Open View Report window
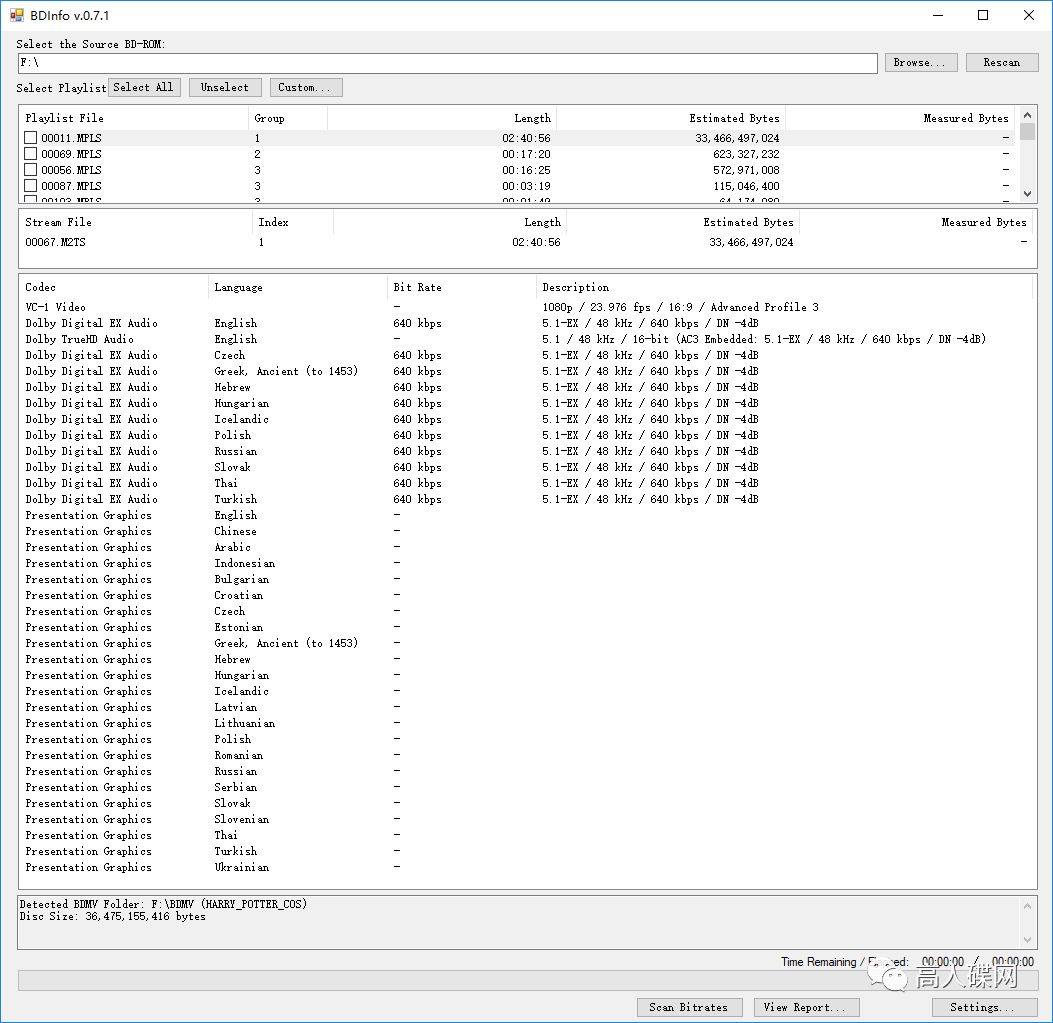The width and height of the screenshot is (1053, 1023). coord(804,1007)
